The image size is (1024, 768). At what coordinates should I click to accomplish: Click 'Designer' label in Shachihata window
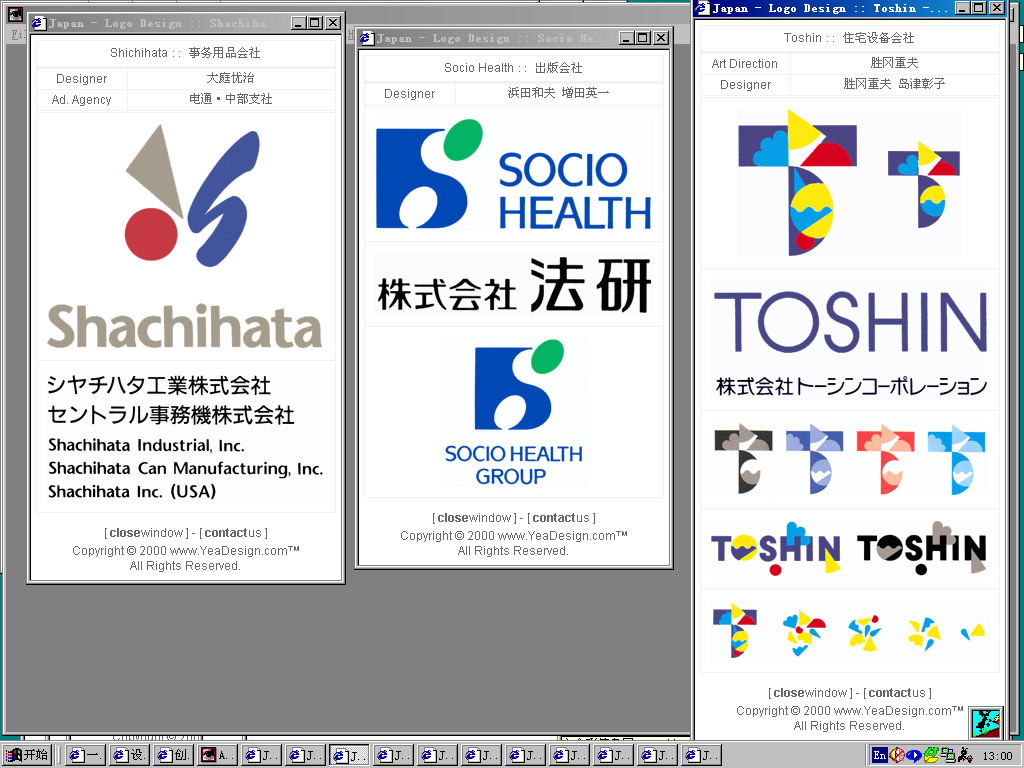[82, 79]
